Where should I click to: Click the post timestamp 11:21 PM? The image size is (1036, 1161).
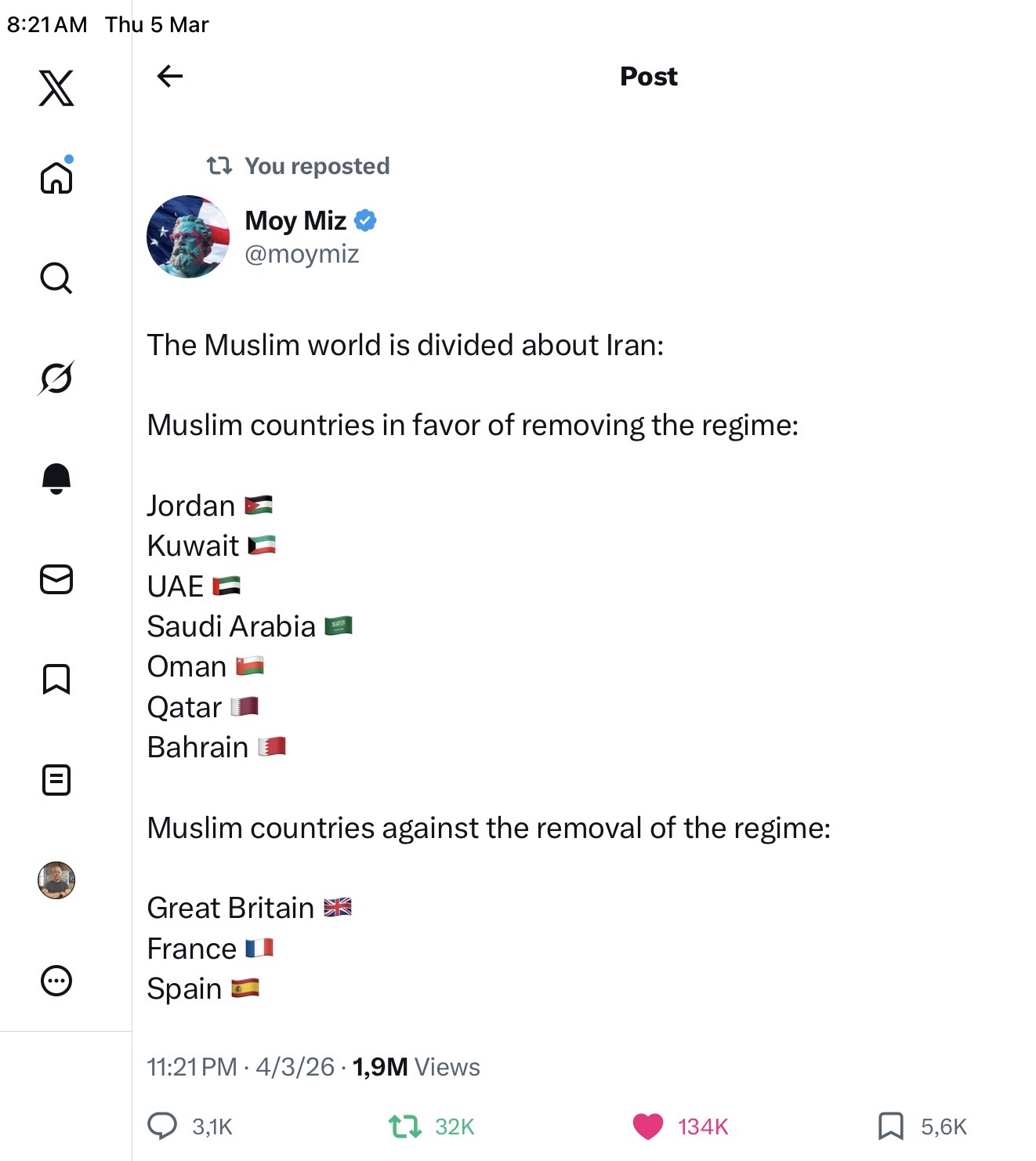(x=192, y=1067)
